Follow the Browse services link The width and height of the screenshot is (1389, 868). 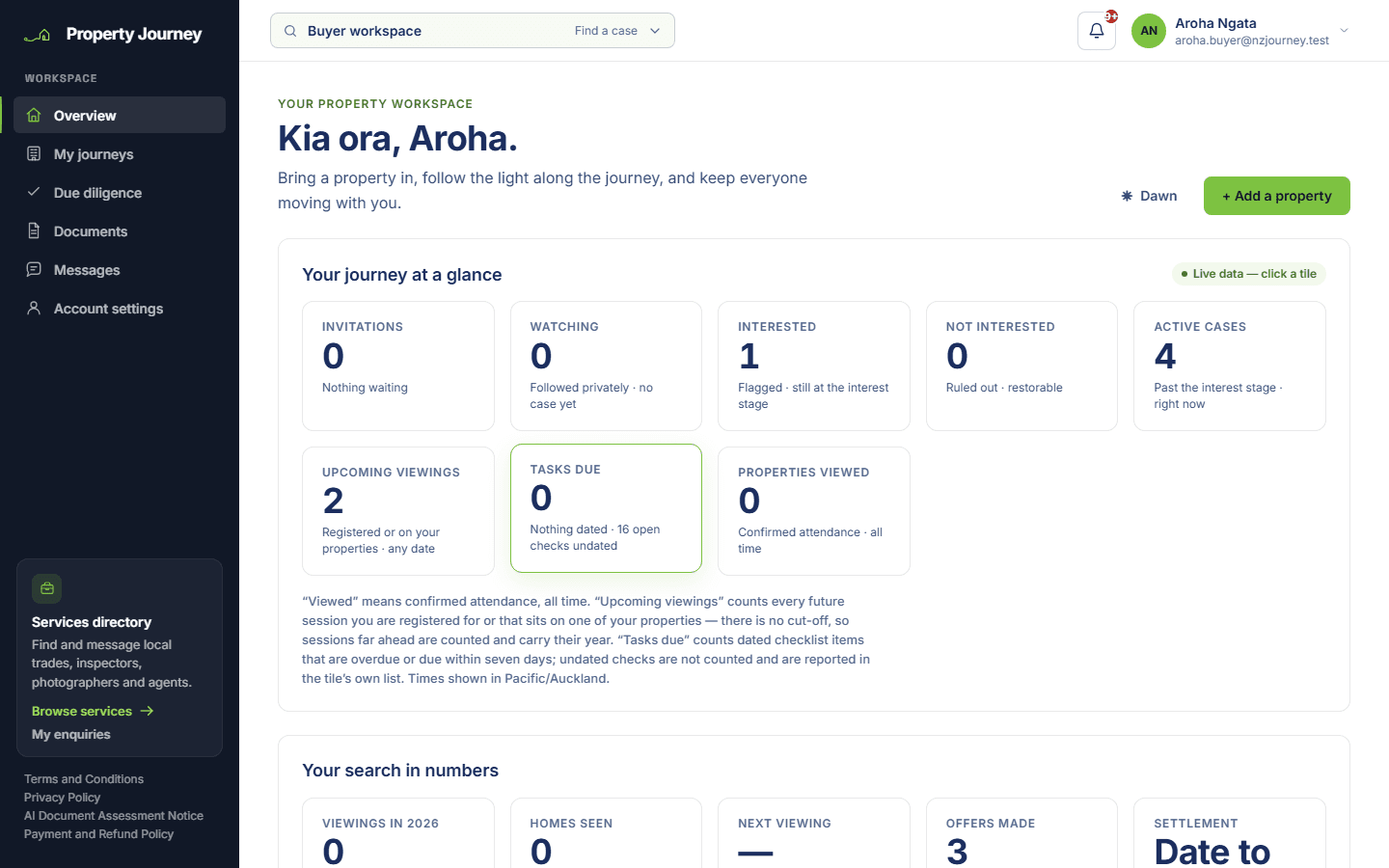coord(93,711)
